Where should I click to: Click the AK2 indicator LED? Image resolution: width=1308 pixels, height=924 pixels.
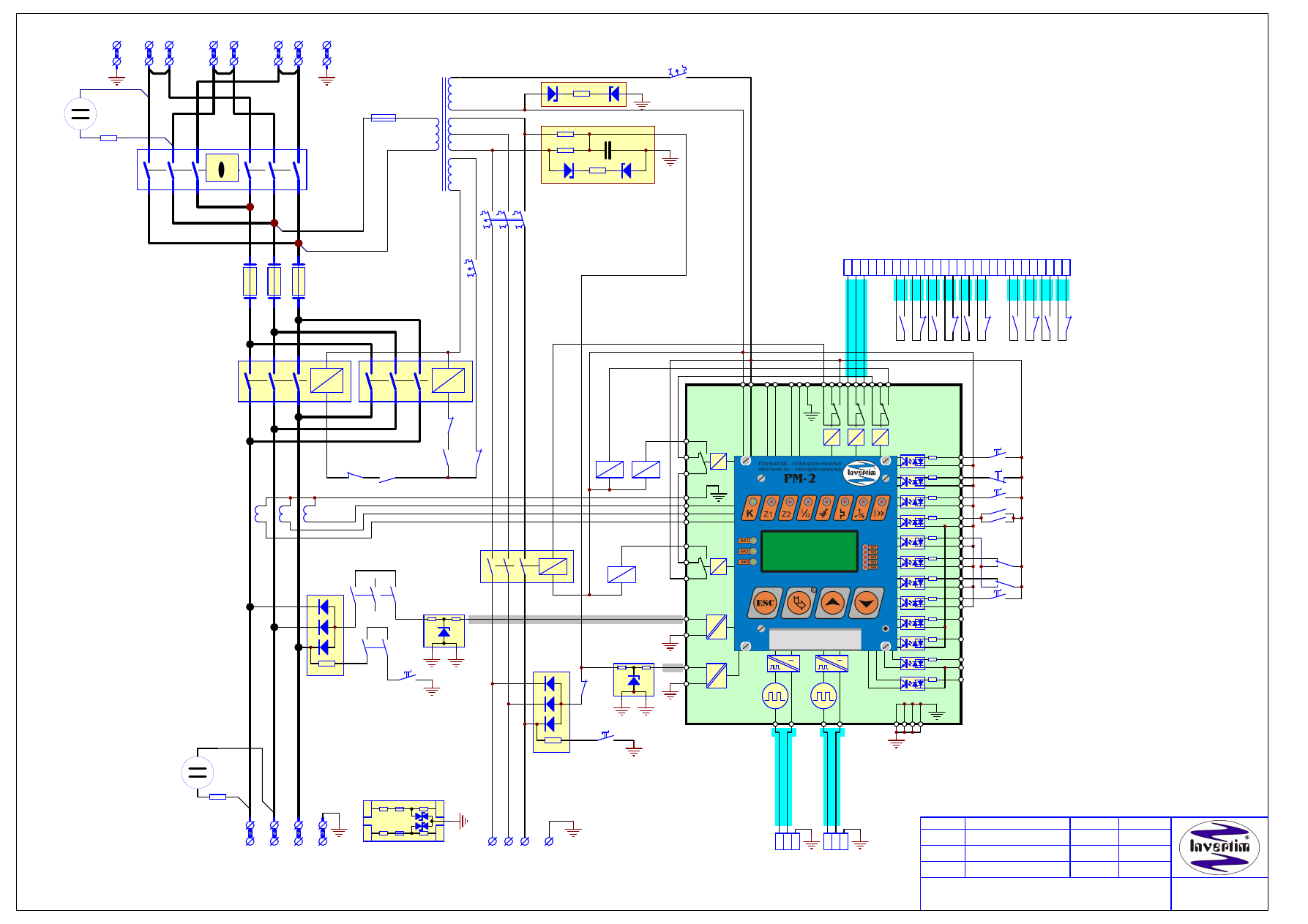[753, 551]
